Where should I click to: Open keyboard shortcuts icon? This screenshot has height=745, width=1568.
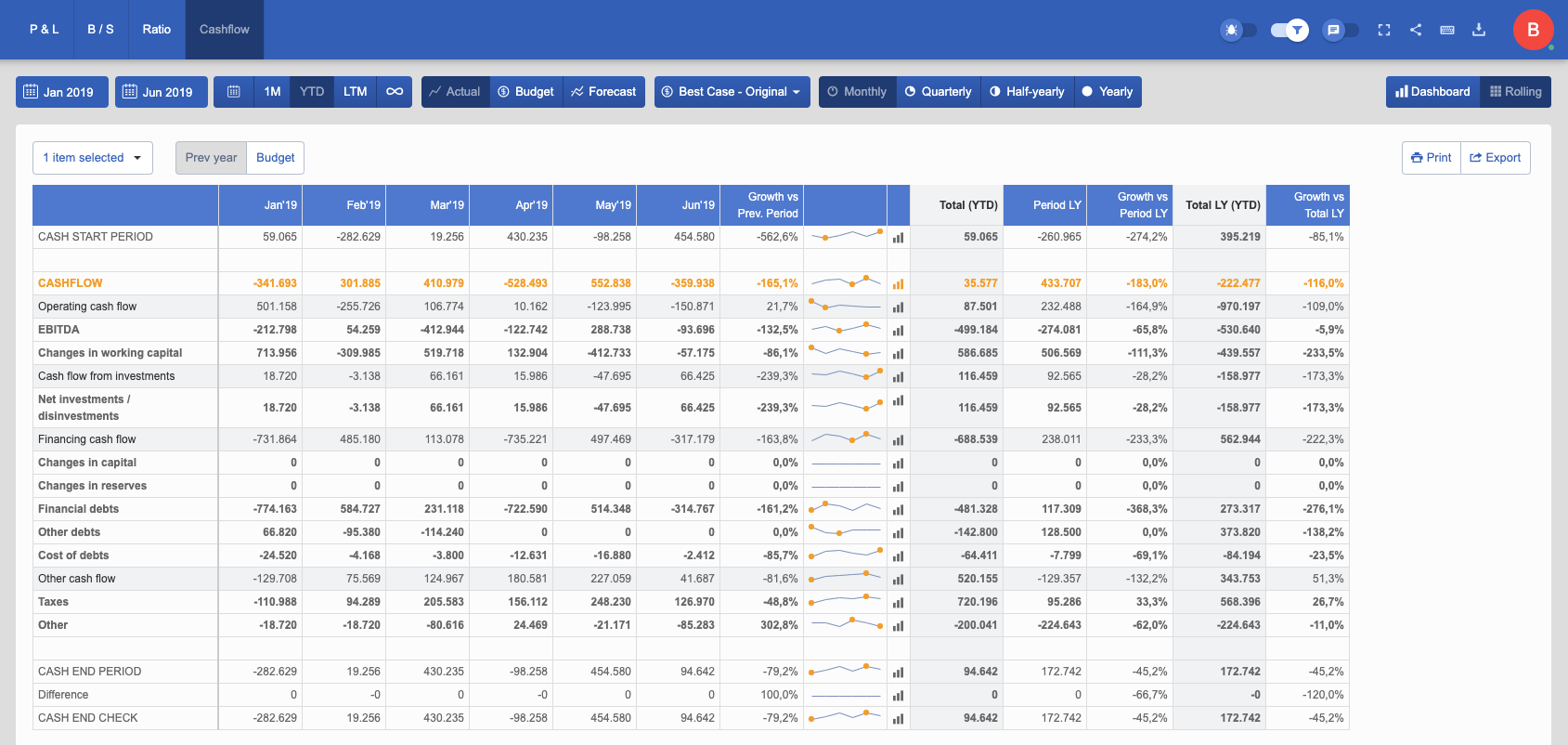click(1447, 30)
